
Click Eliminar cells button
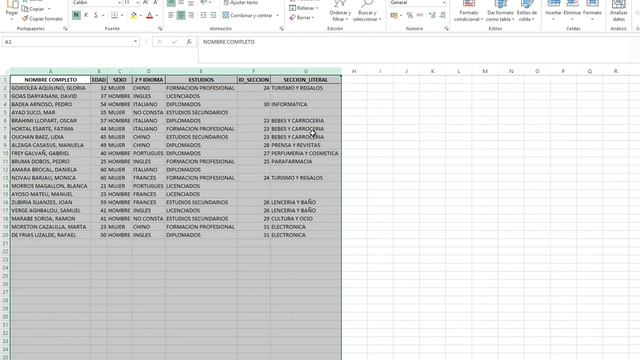[x=572, y=11]
